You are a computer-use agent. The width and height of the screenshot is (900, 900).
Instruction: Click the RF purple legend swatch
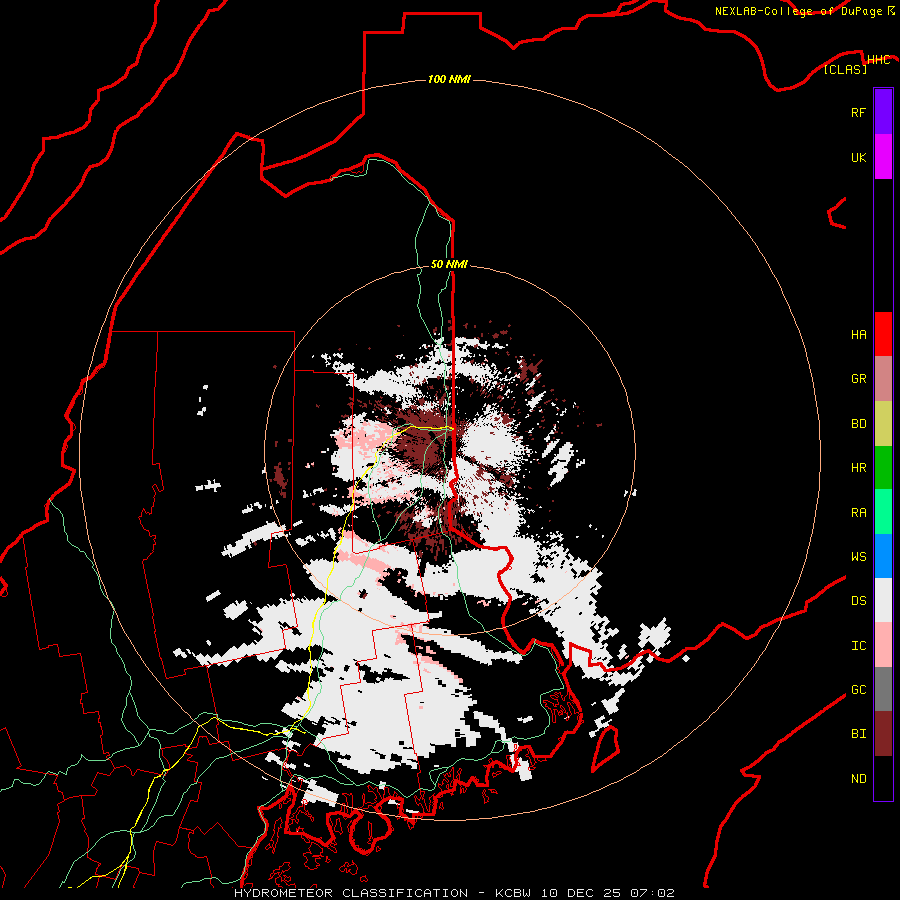tap(883, 112)
